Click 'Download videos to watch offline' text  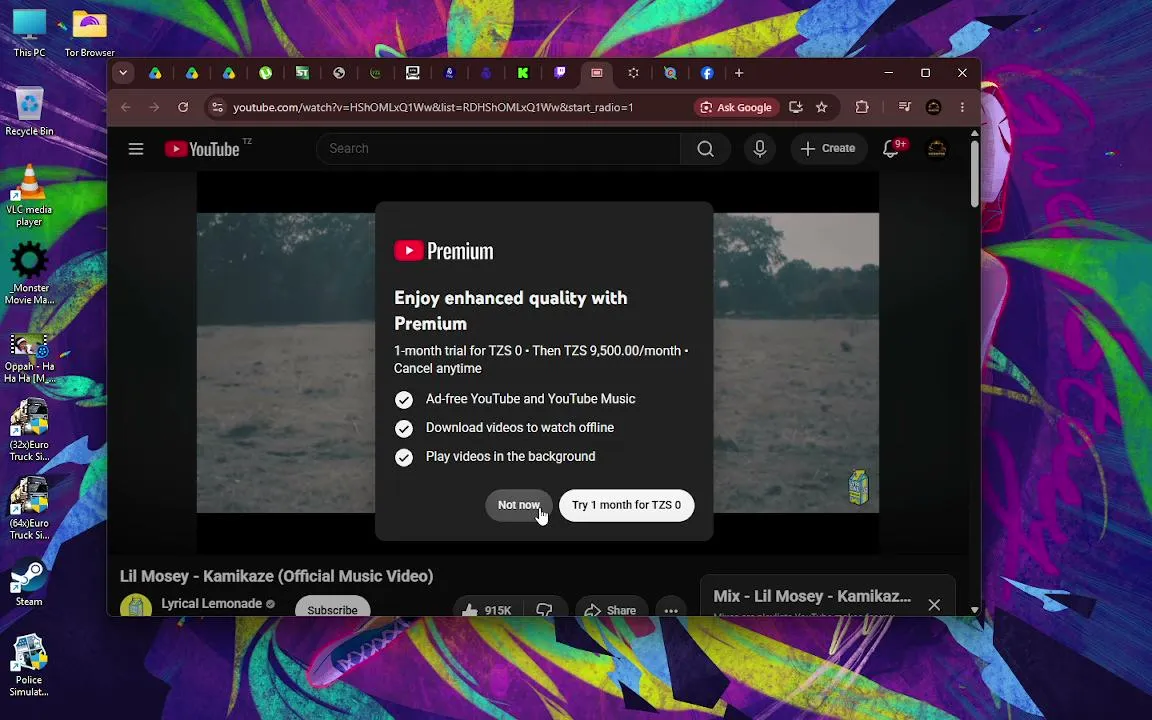(519, 428)
